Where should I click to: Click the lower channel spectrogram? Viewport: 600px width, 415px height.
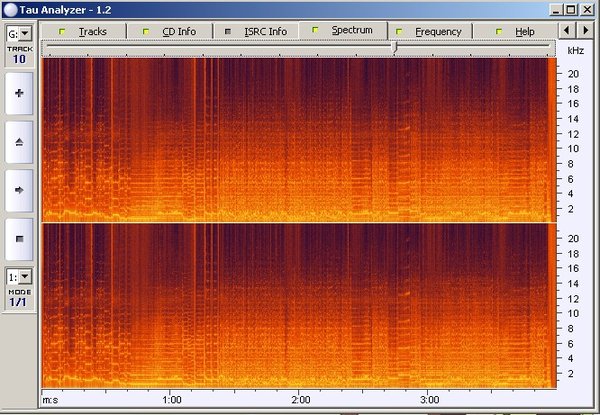tap(299, 306)
